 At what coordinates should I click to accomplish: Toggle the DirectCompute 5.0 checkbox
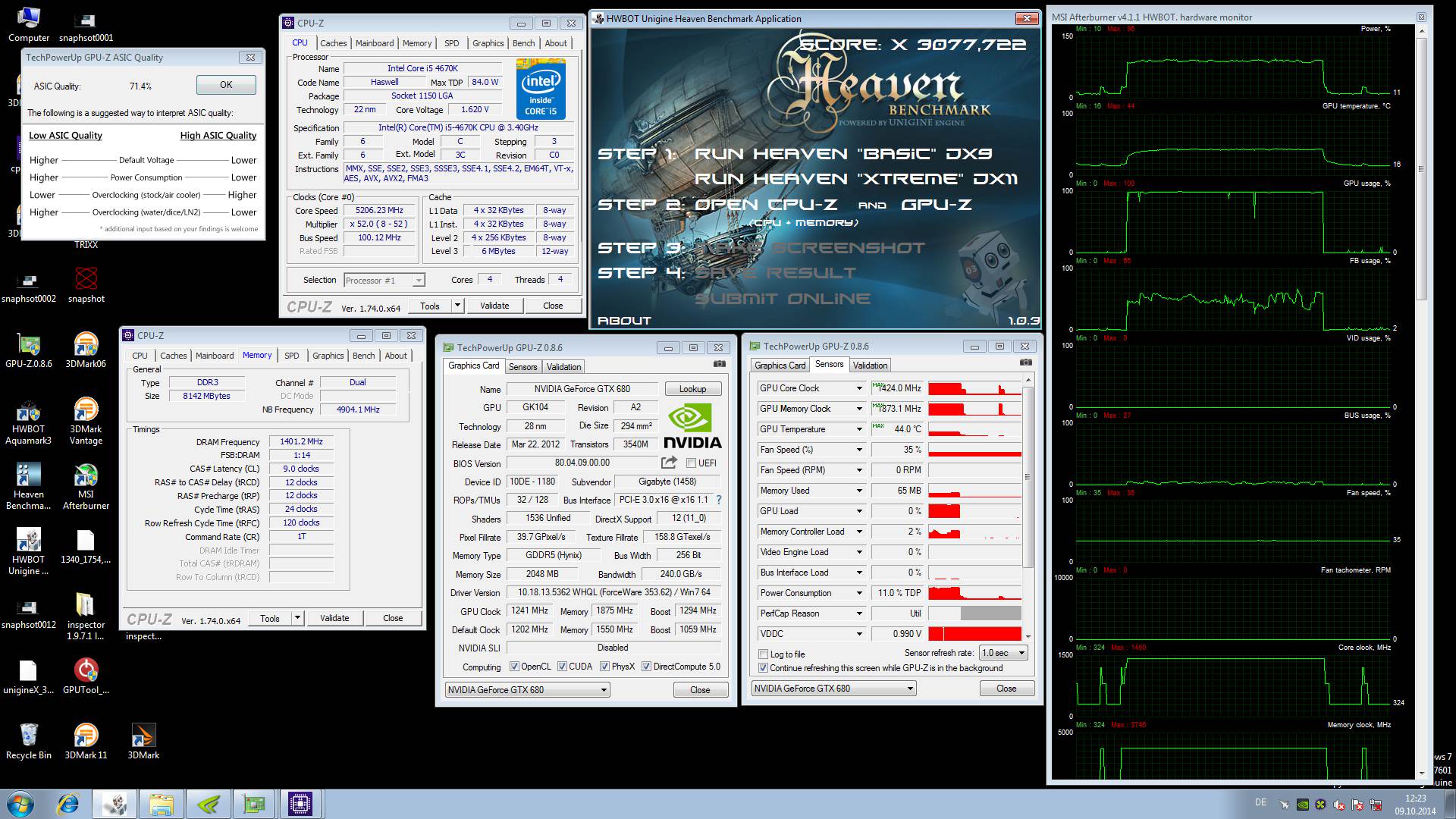tap(646, 667)
